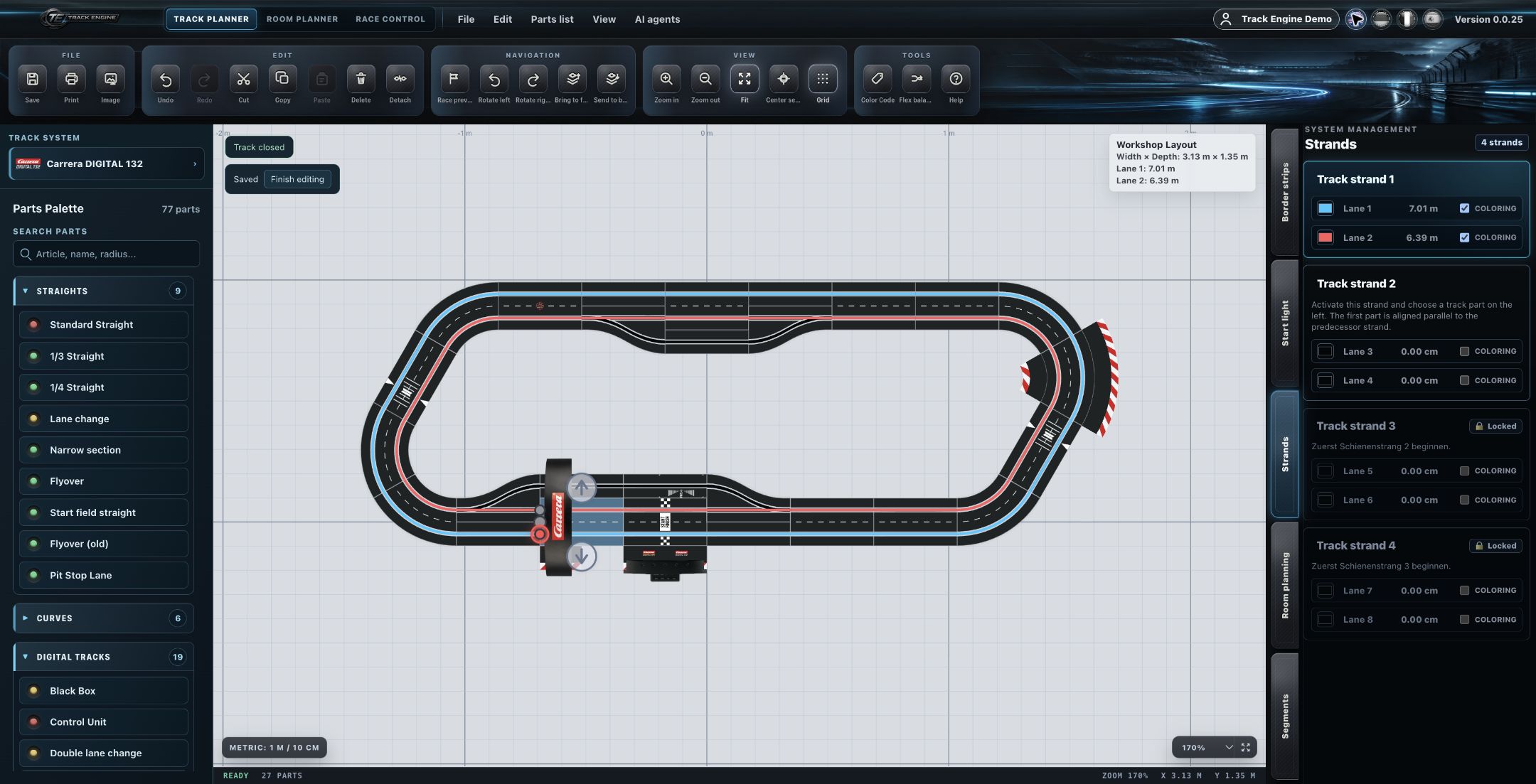Undo the last edit
The height and width of the screenshot is (784, 1536).
[x=166, y=79]
